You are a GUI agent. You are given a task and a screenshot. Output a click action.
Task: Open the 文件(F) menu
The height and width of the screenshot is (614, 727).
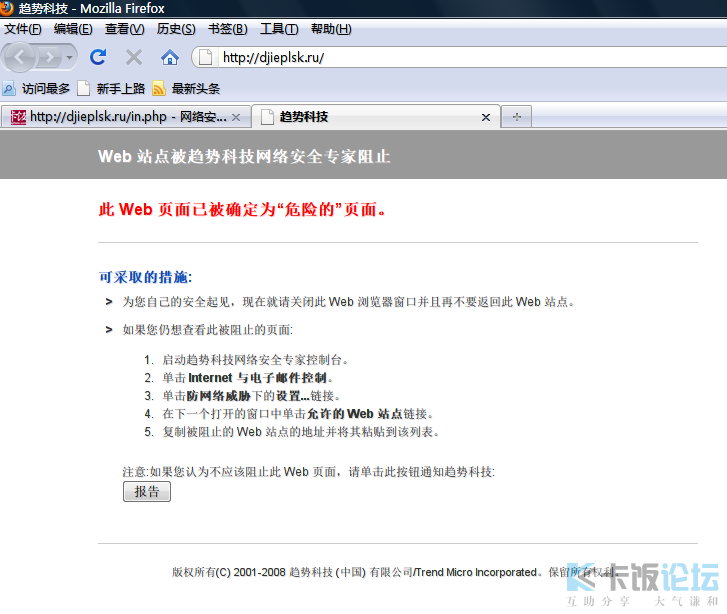point(23,29)
